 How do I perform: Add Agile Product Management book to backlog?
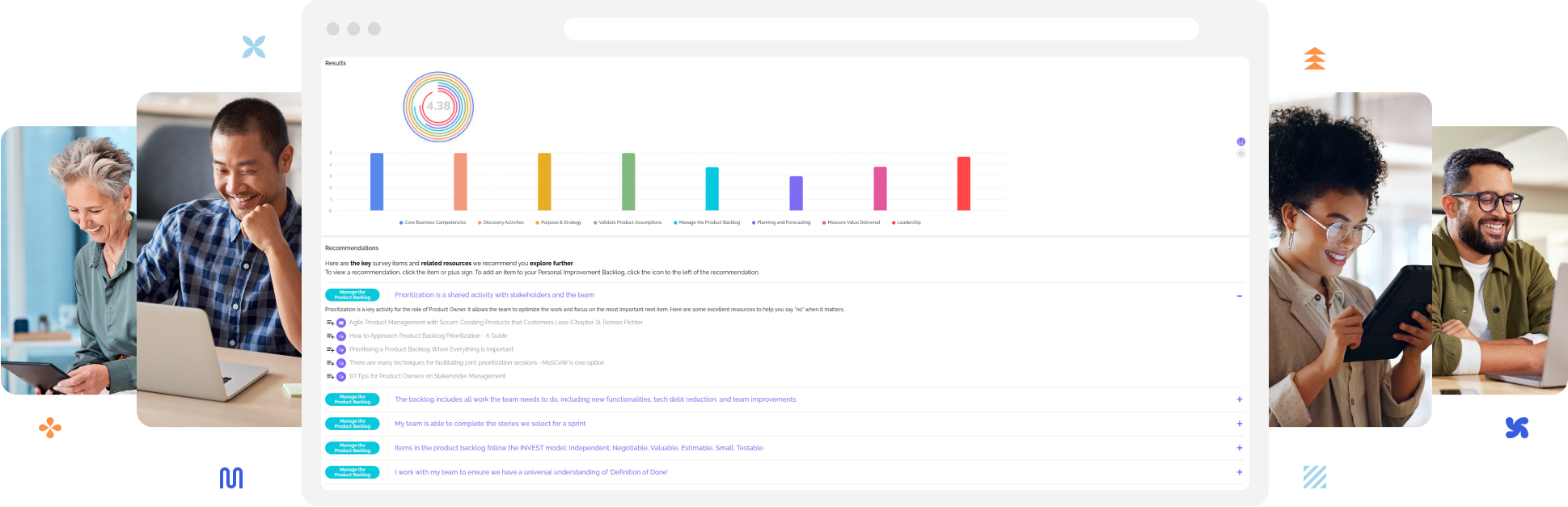pyautogui.click(x=330, y=323)
